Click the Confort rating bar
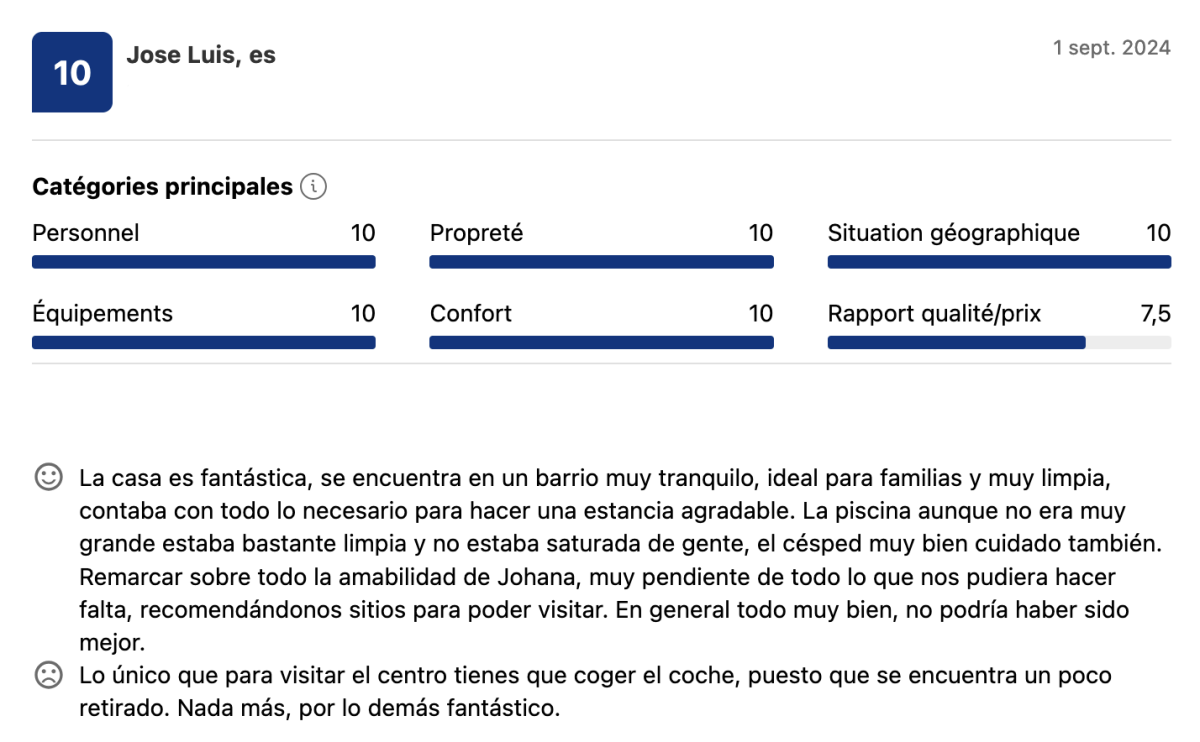Screen dimensions: 1200x742 (x=601, y=342)
